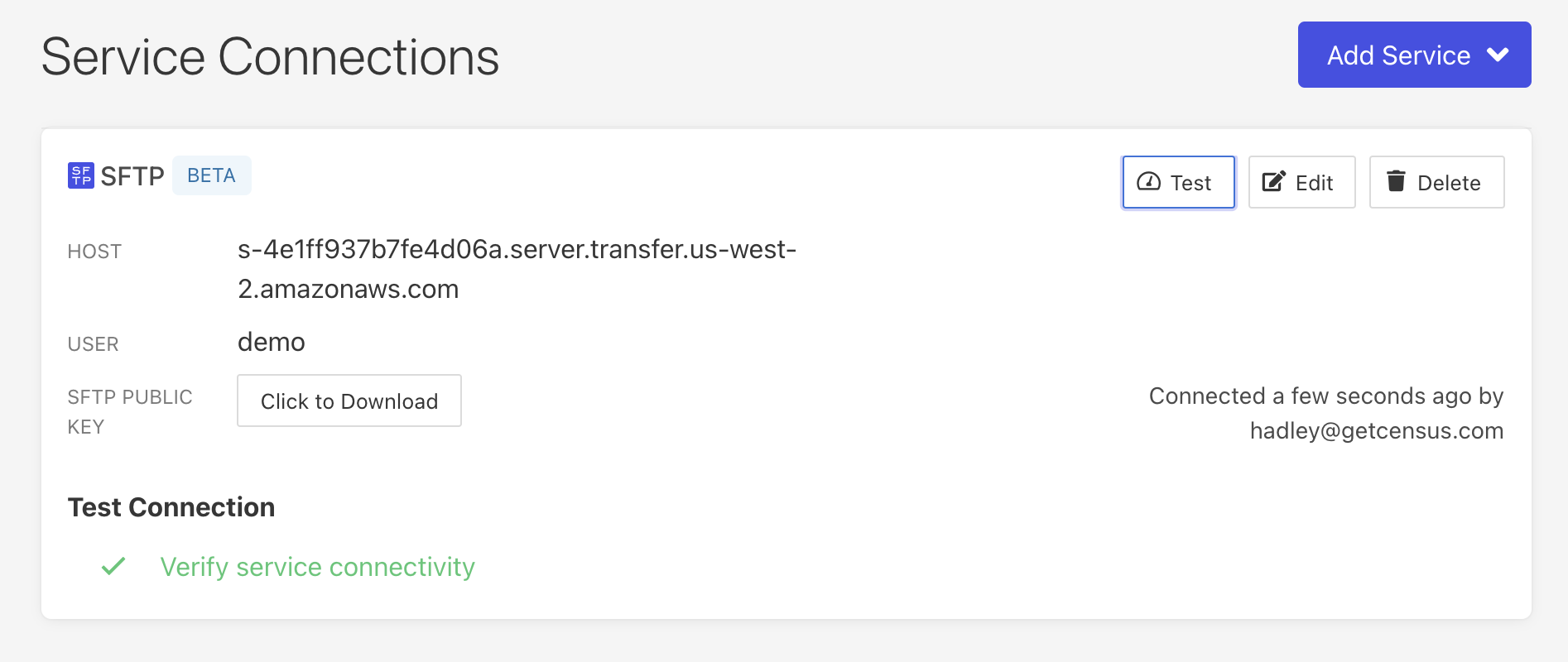Click the green checkmark status icon
The image size is (1568, 662).
(x=113, y=567)
